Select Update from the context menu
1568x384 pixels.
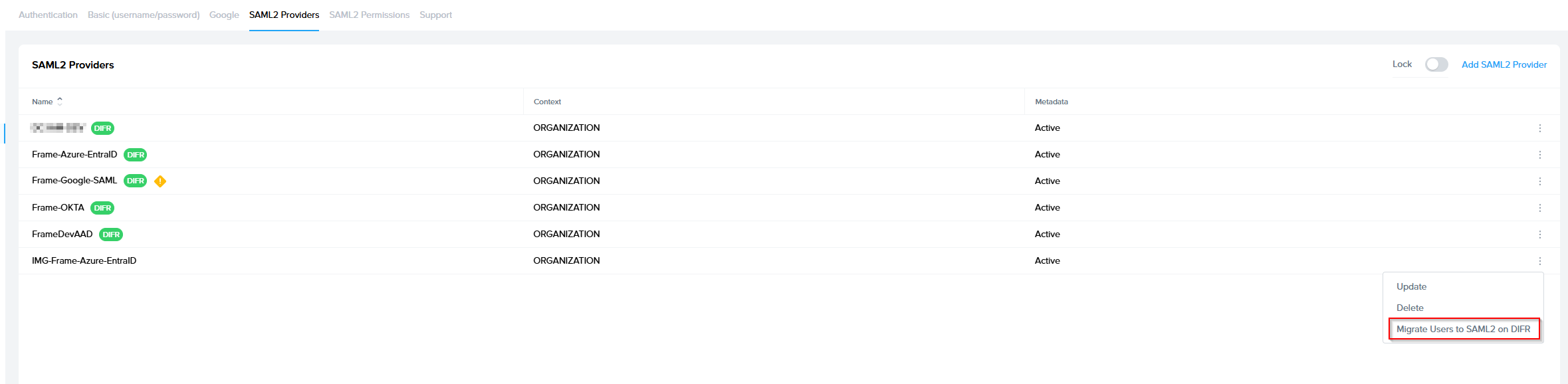click(1411, 286)
